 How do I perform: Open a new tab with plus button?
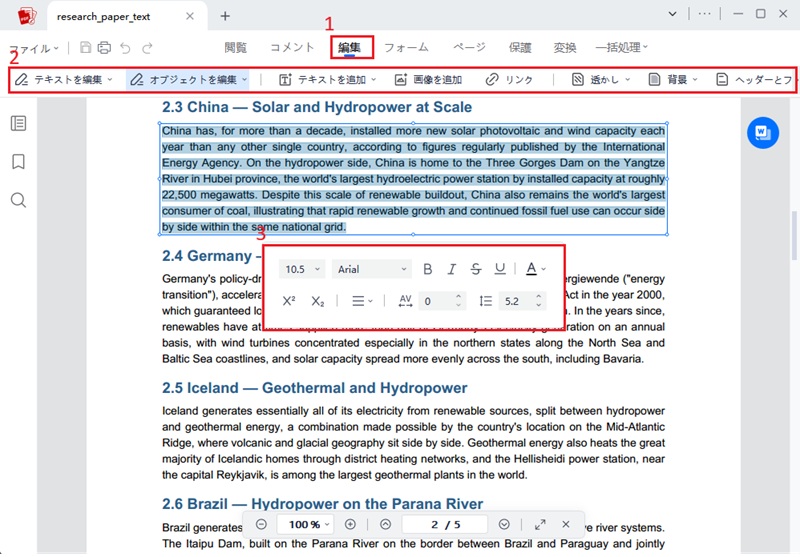(225, 16)
